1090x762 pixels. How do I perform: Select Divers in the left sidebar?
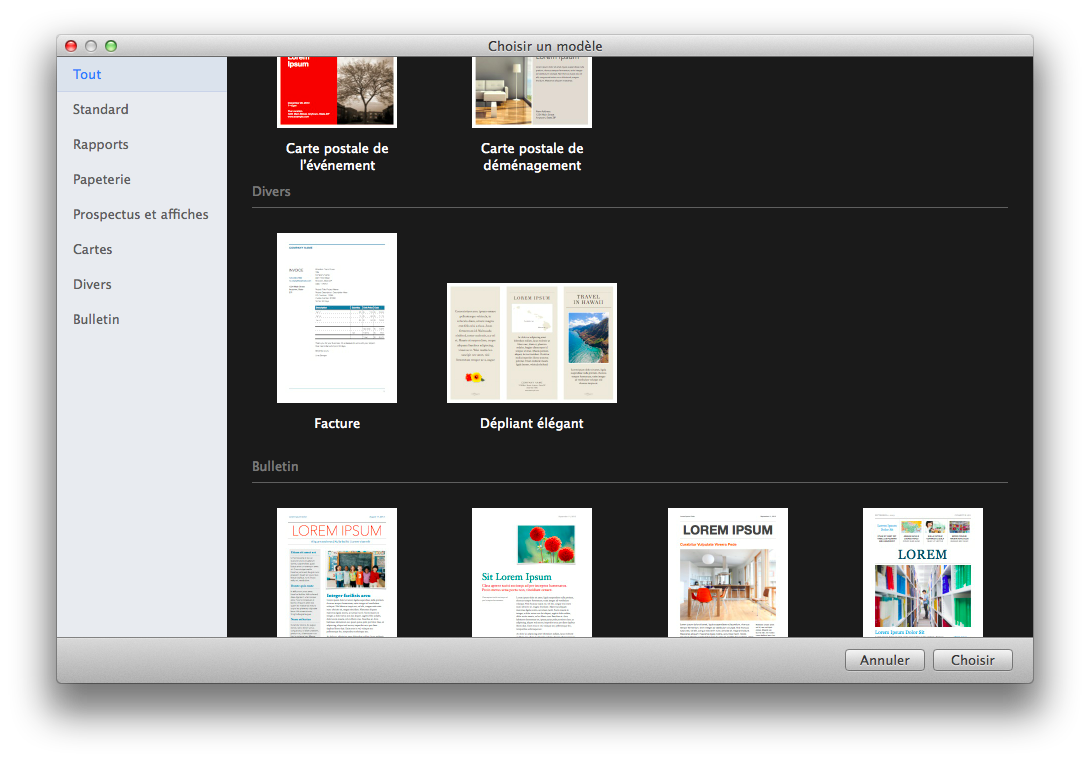coord(92,285)
